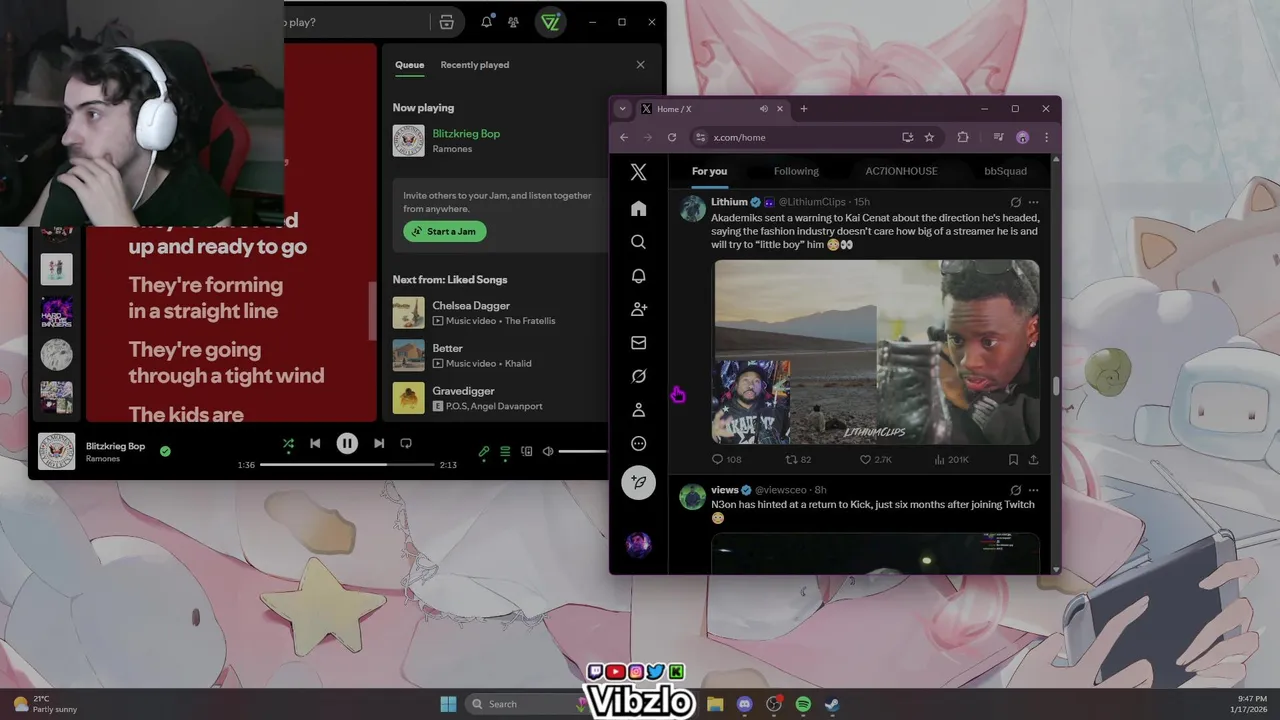
Task: Toggle Spotify queue icon
Action: click(505, 452)
